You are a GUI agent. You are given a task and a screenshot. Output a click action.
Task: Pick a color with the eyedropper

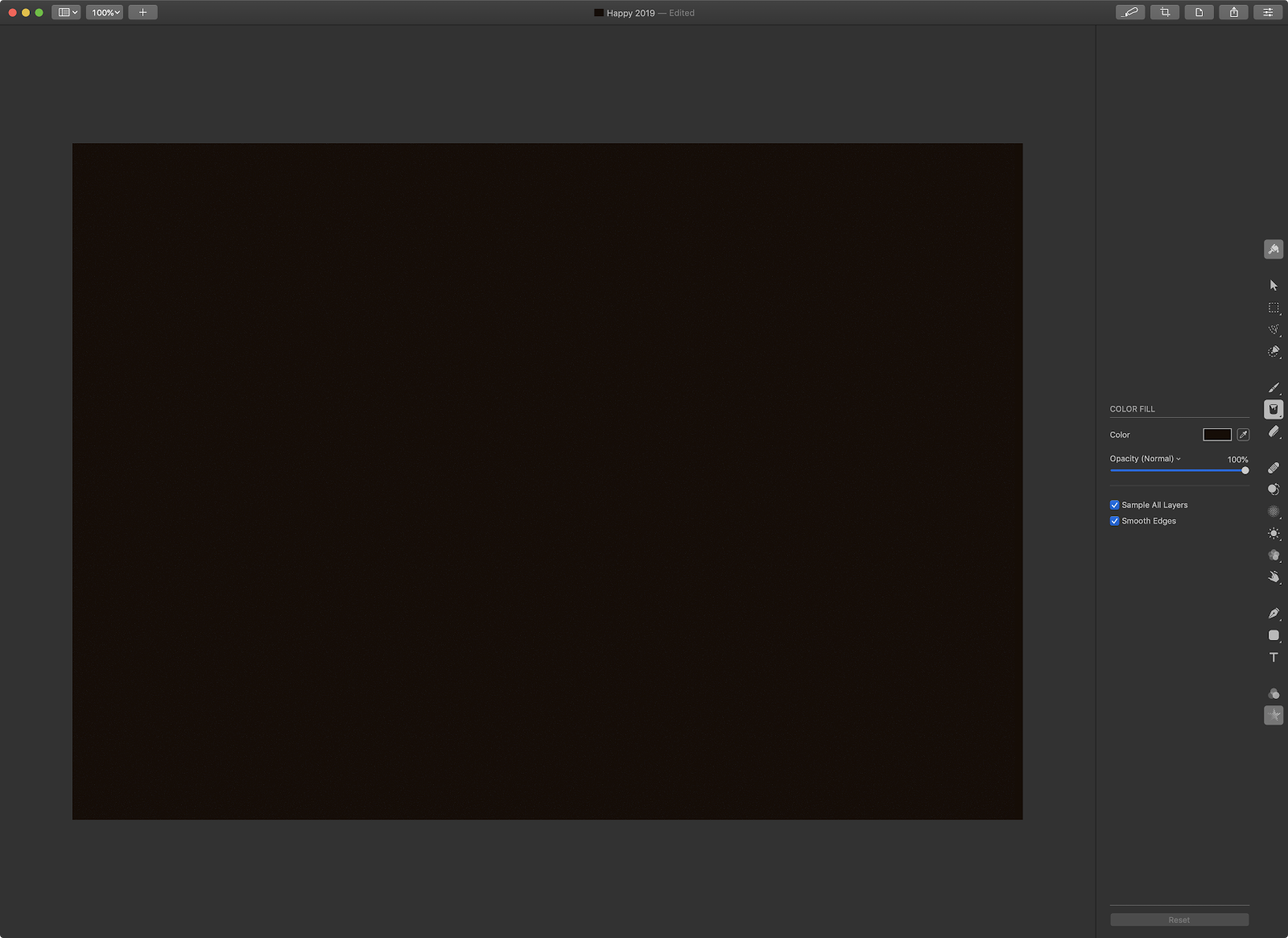pos(1243,435)
